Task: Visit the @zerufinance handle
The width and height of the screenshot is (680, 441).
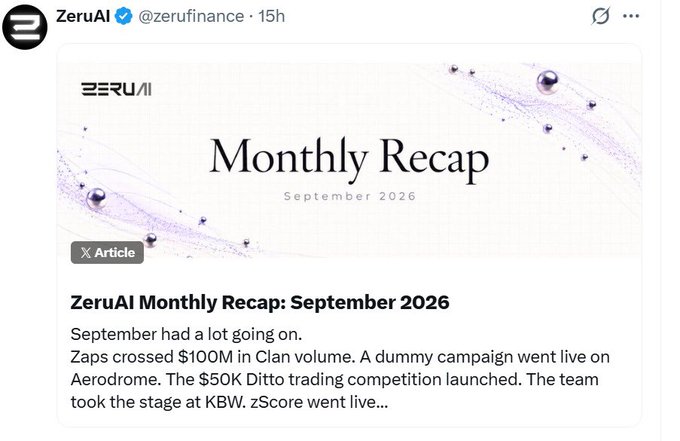Action: click(x=191, y=16)
